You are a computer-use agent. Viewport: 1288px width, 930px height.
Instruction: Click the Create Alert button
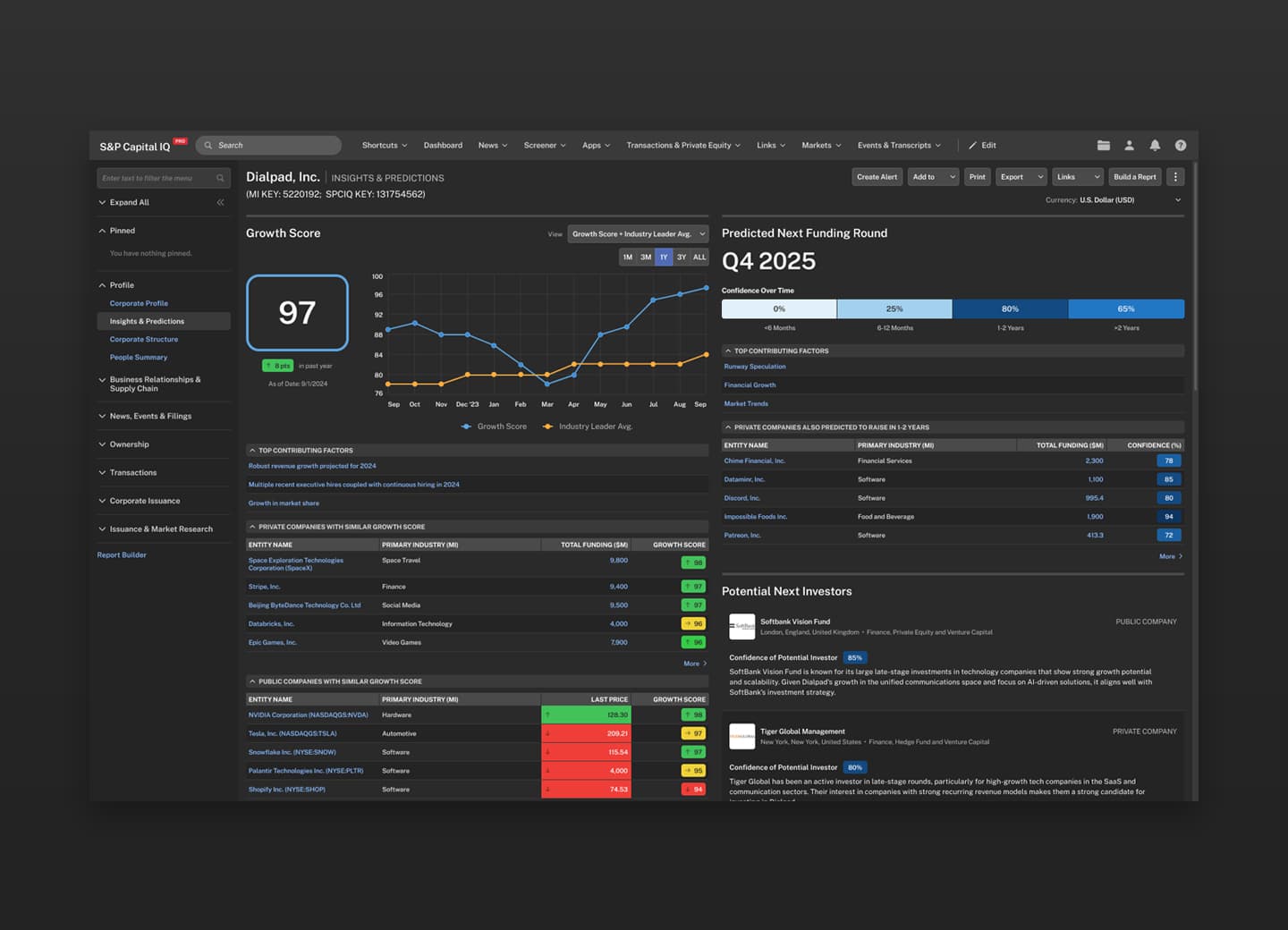(x=877, y=177)
